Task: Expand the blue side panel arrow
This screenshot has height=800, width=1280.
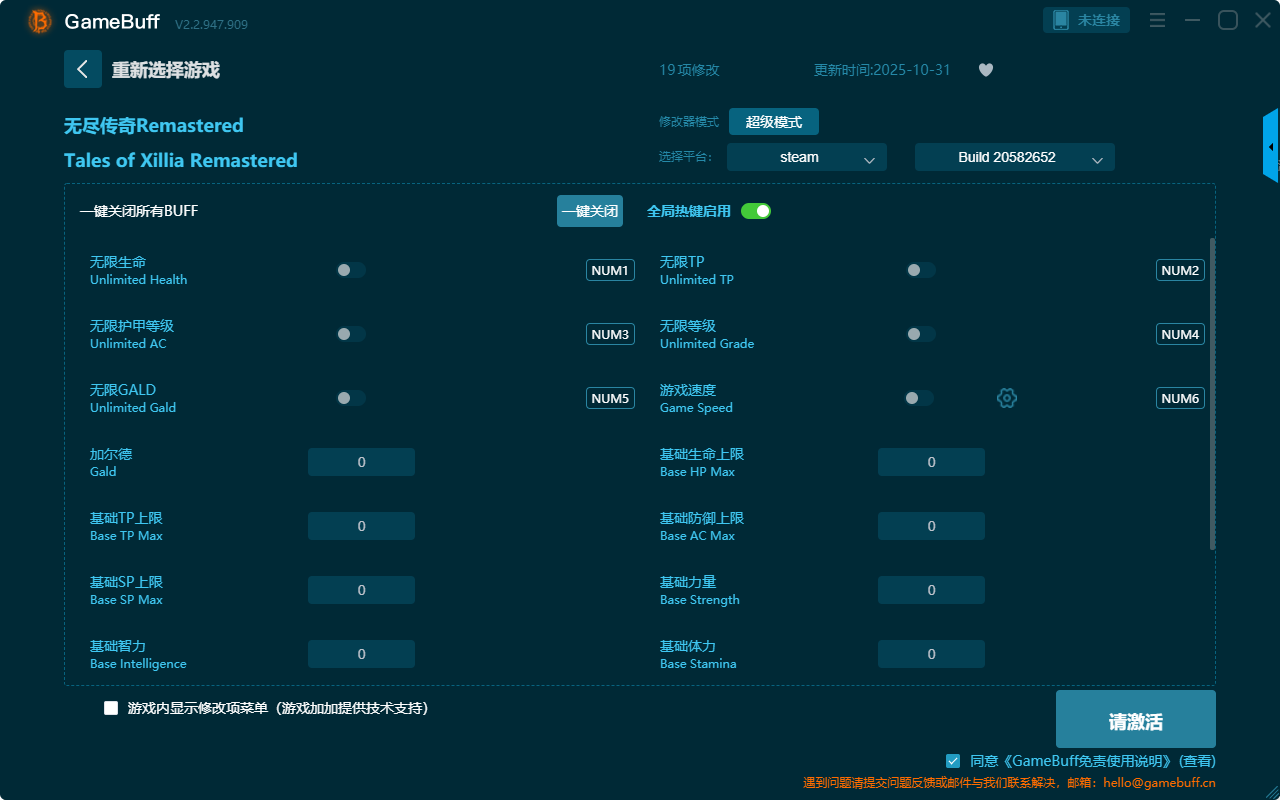Action: tap(1271, 147)
